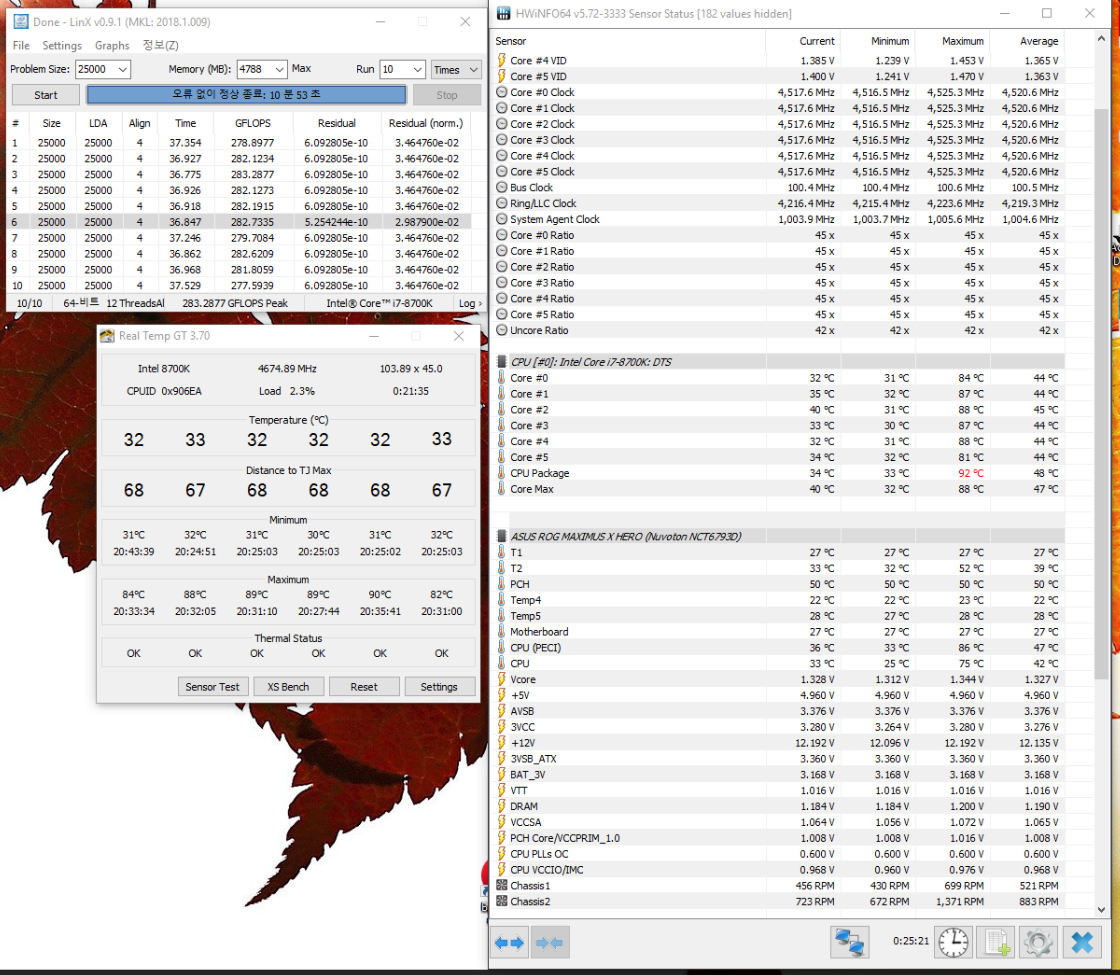This screenshot has height=975, width=1120.
Task: Click the LinX title bar app icon
Action: tap(20, 21)
